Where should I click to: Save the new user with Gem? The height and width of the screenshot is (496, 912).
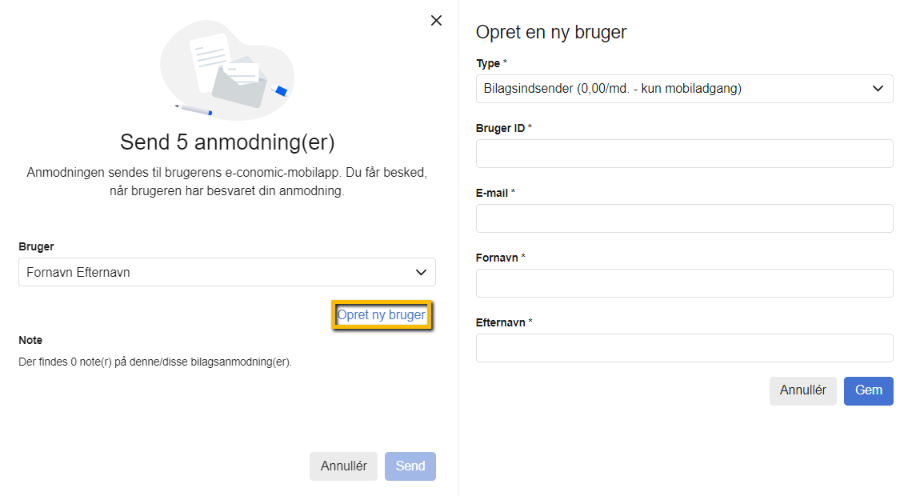pyautogui.click(x=868, y=391)
